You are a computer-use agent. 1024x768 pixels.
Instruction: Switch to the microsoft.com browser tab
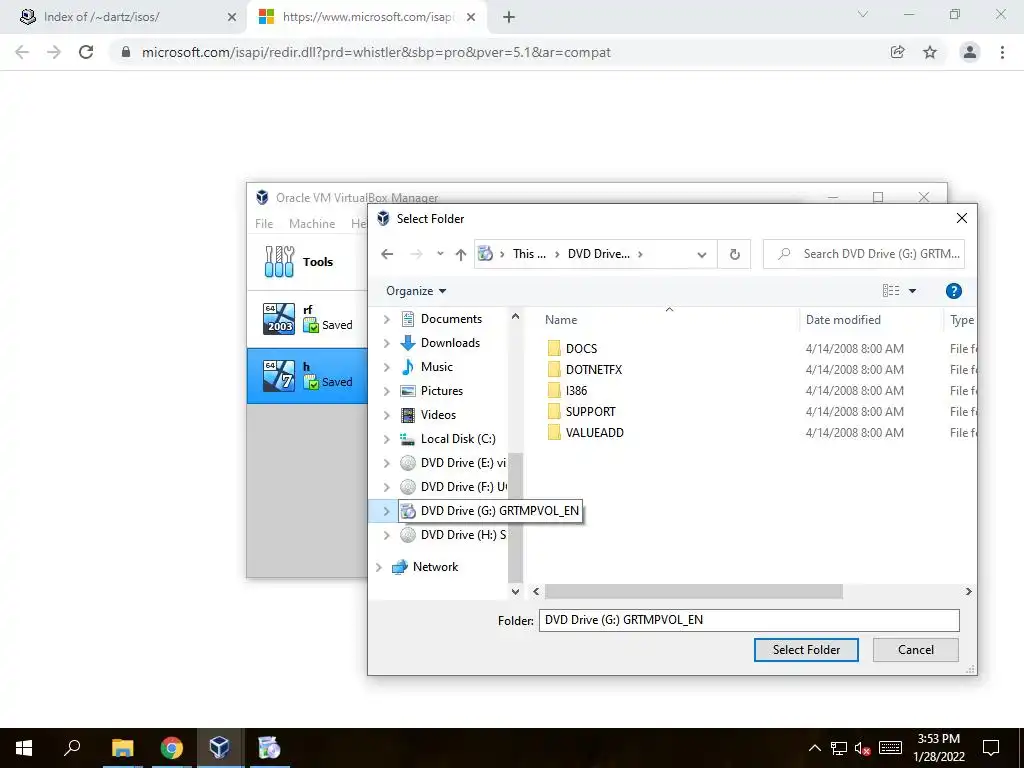click(x=366, y=17)
